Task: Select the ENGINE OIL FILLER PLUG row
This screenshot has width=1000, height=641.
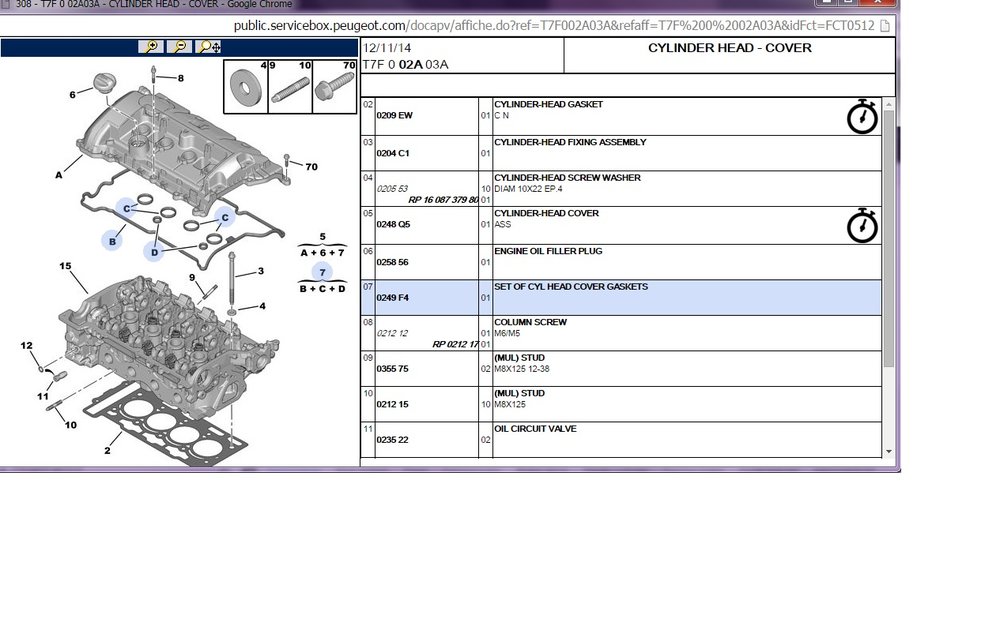Action: [621, 262]
